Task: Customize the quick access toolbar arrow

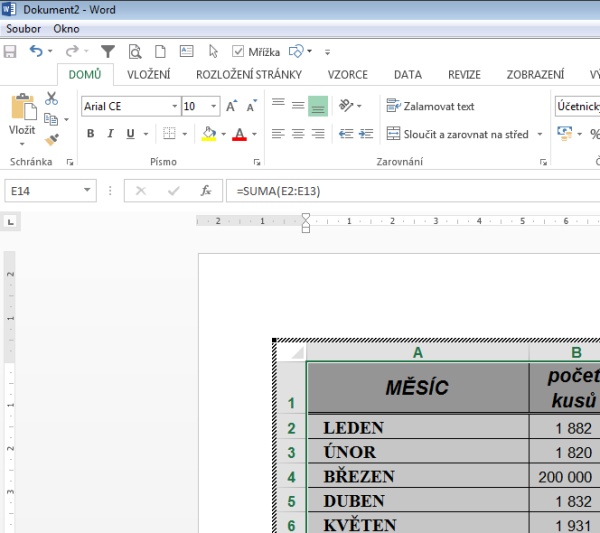Action: pos(327,52)
